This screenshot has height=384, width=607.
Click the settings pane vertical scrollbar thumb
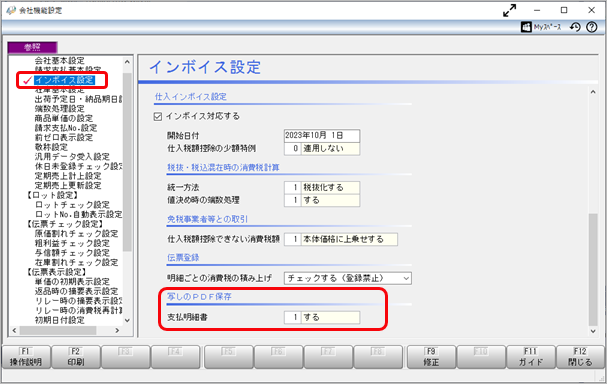(x=593, y=269)
